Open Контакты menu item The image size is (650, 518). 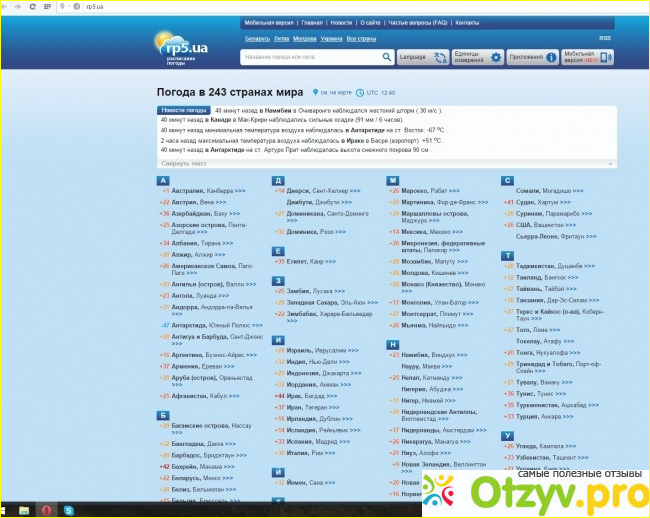[467, 23]
